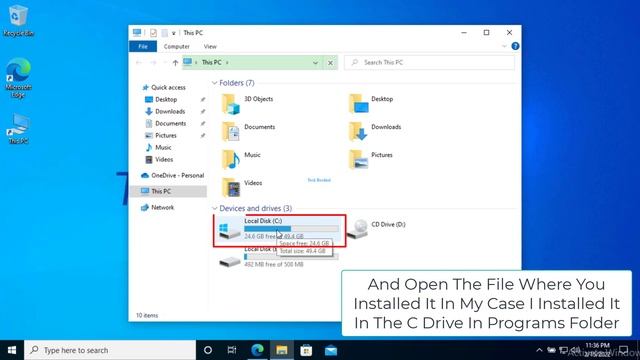Viewport: 640px width, 360px height.
Task: Open the Music folder icon
Action: click(x=231, y=159)
